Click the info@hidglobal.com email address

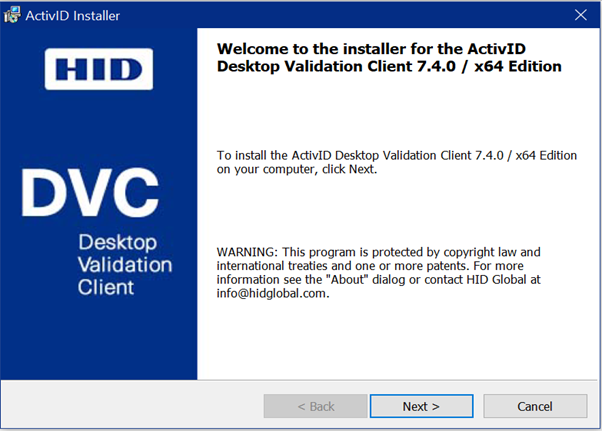coord(273,294)
